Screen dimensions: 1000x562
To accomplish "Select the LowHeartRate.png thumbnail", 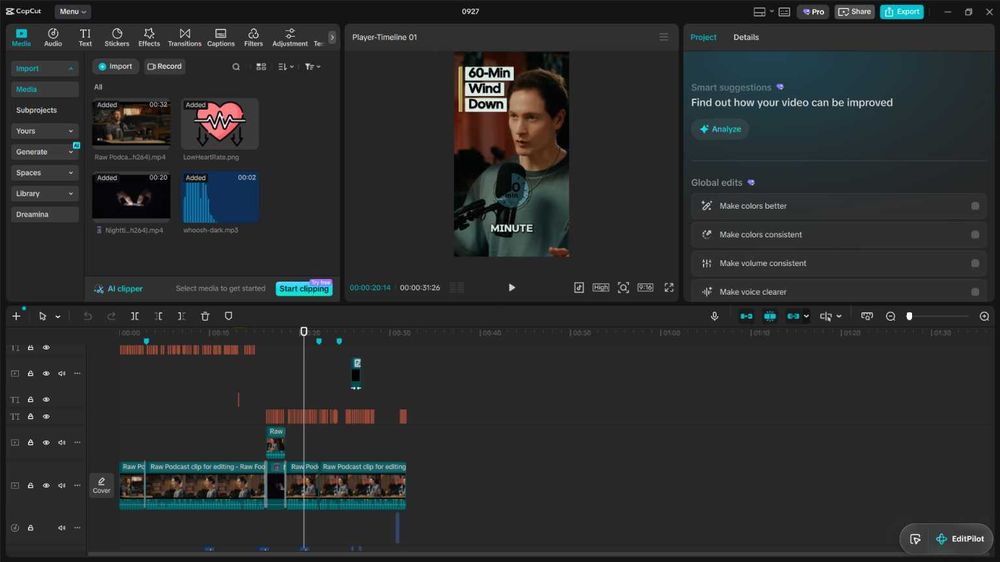I will point(219,124).
